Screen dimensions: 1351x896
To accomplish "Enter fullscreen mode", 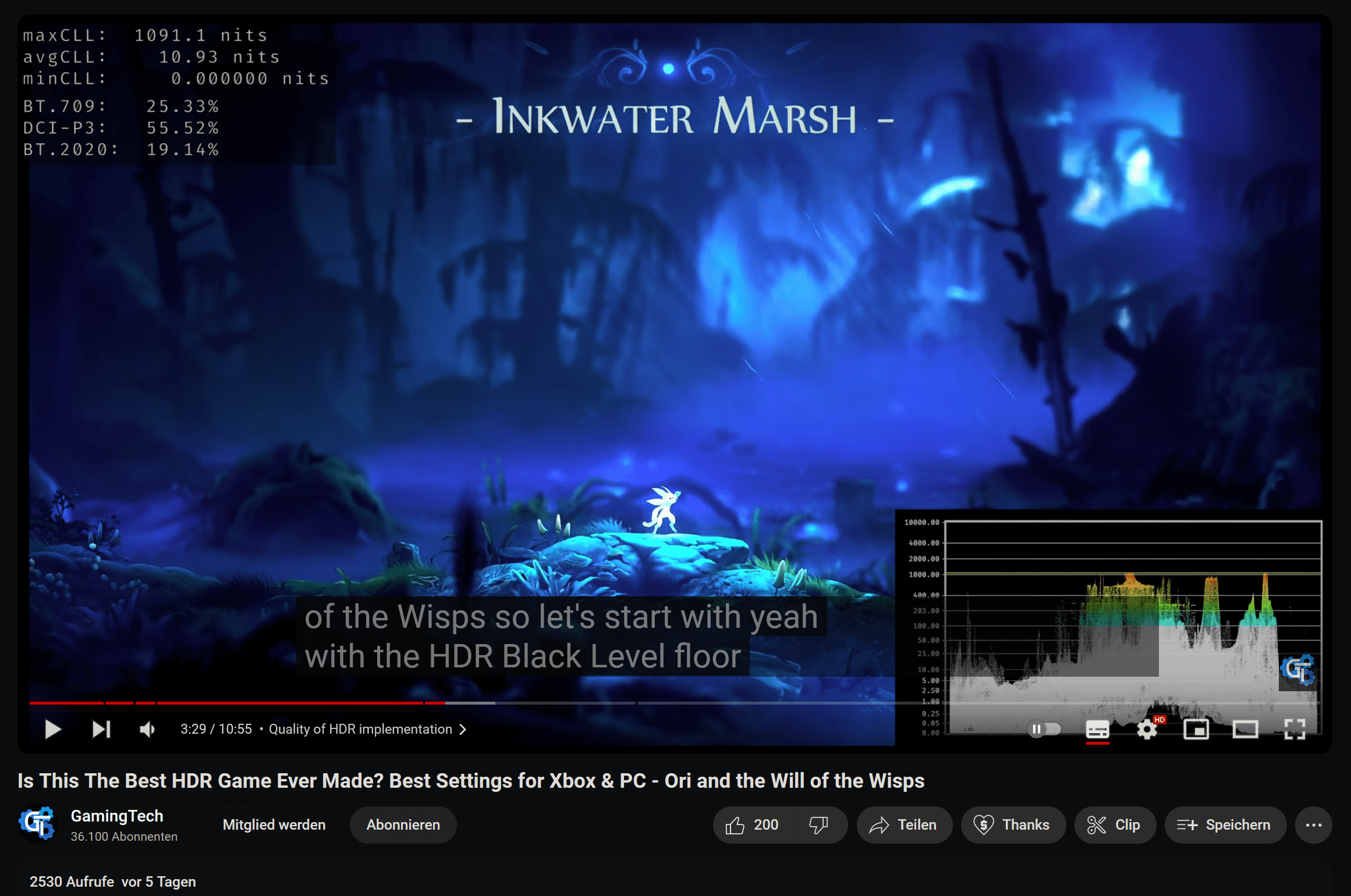I will click(x=1295, y=729).
